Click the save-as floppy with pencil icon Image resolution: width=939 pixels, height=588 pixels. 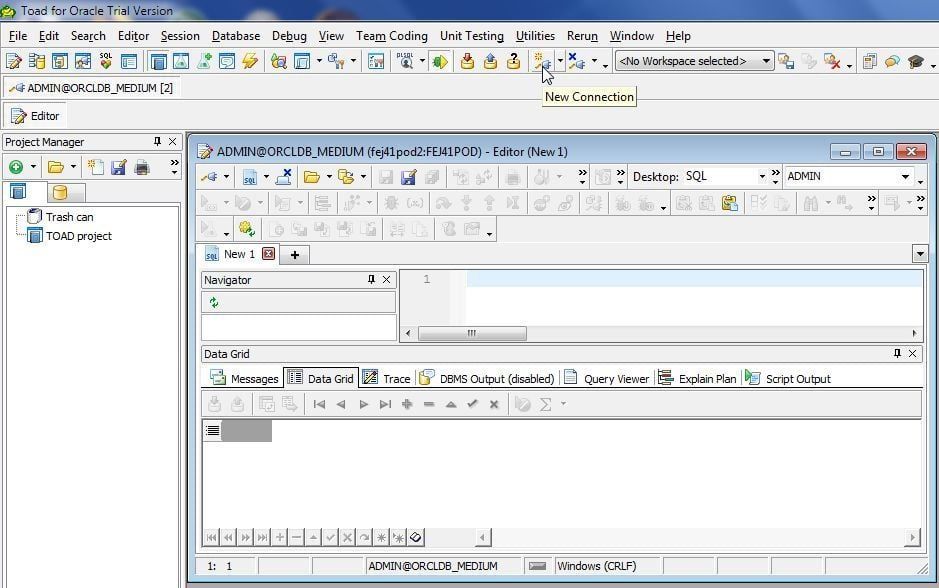[x=408, y=177]
